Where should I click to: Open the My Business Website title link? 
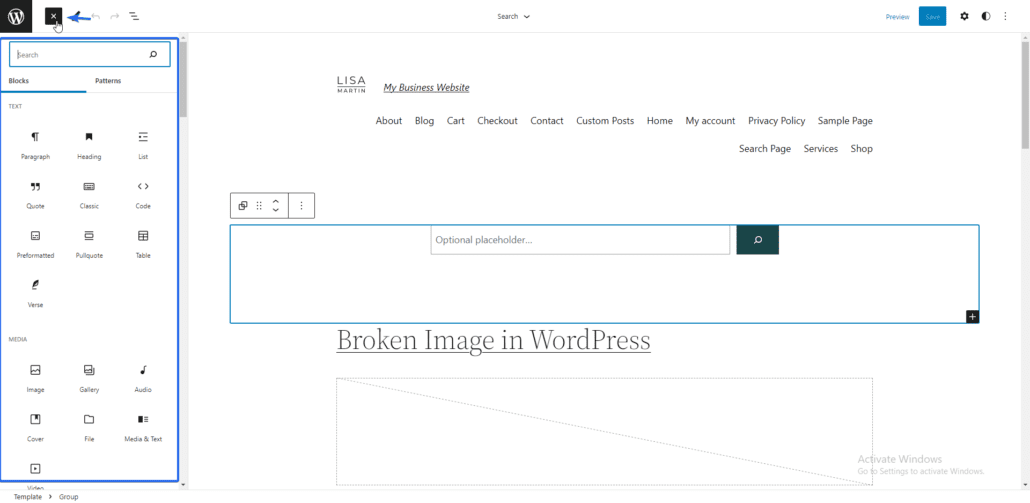[x=426, y=87]
